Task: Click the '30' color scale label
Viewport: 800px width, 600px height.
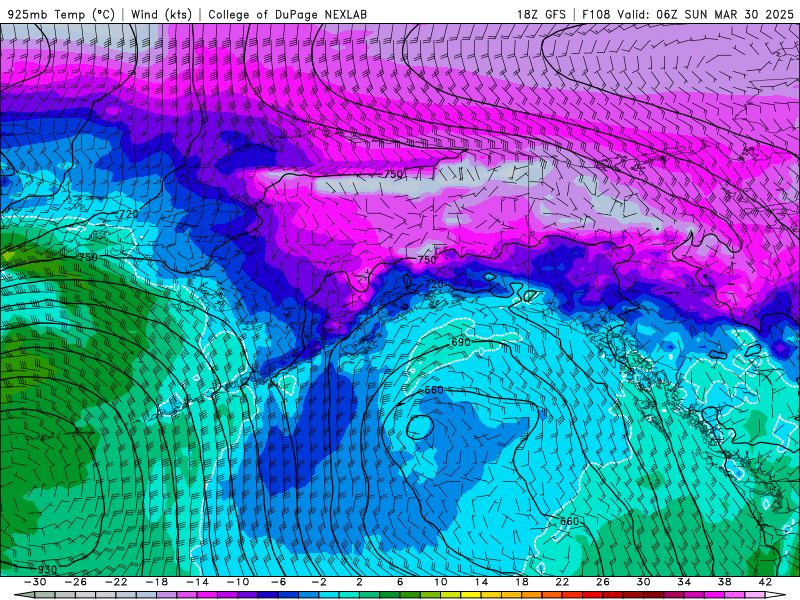Action: coord(643,582)
